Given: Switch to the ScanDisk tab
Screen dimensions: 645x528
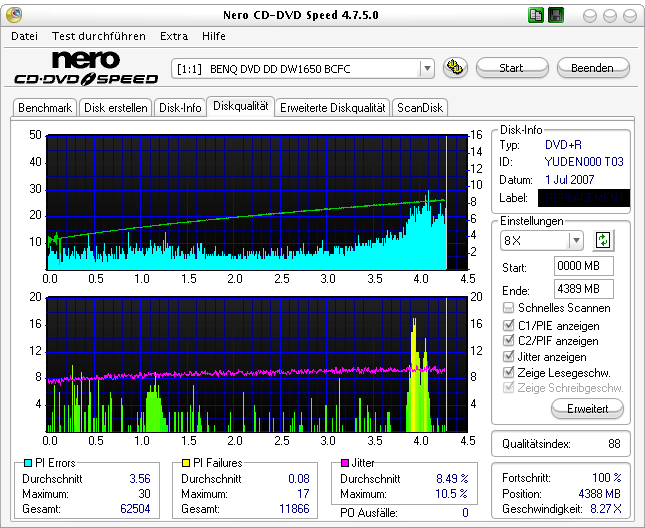Looking at the screenshot, I should [x=420, y=108].
